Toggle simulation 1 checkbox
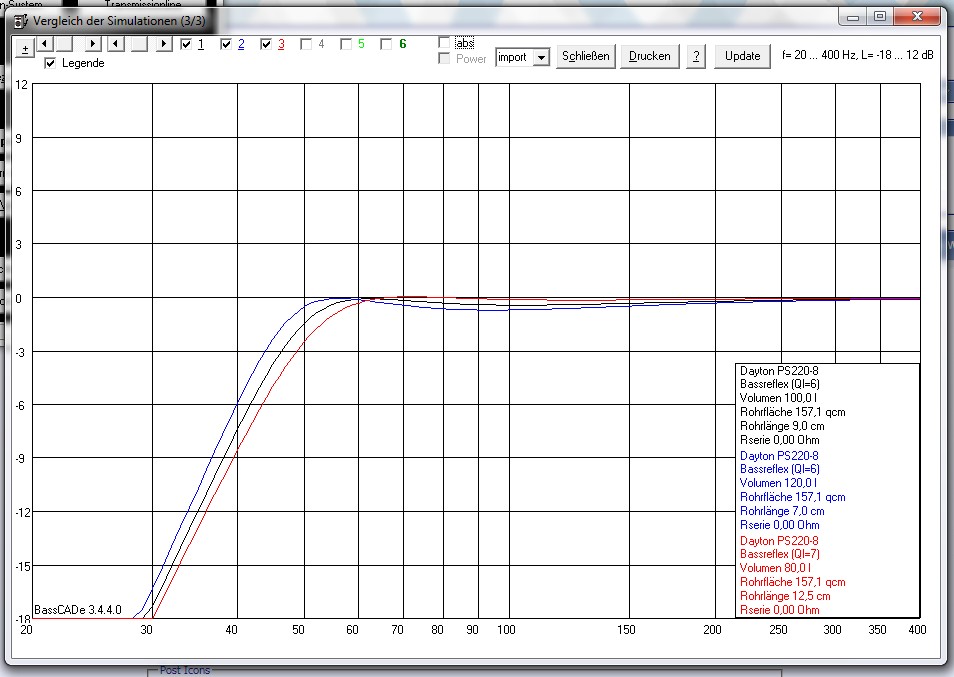Screen dimensions: 954x677 186,44
